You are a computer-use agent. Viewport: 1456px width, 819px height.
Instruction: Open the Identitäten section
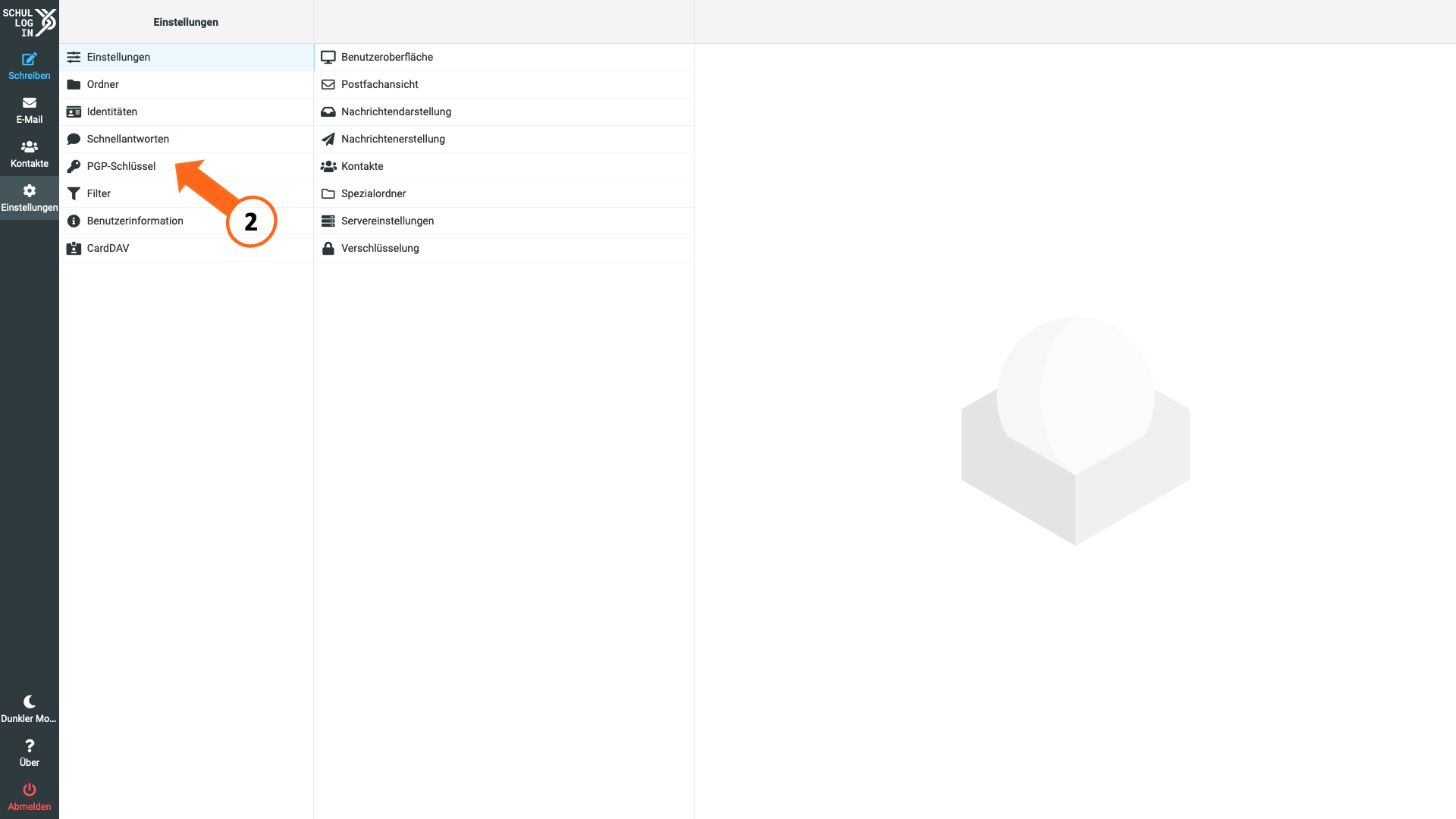[187, 111]
